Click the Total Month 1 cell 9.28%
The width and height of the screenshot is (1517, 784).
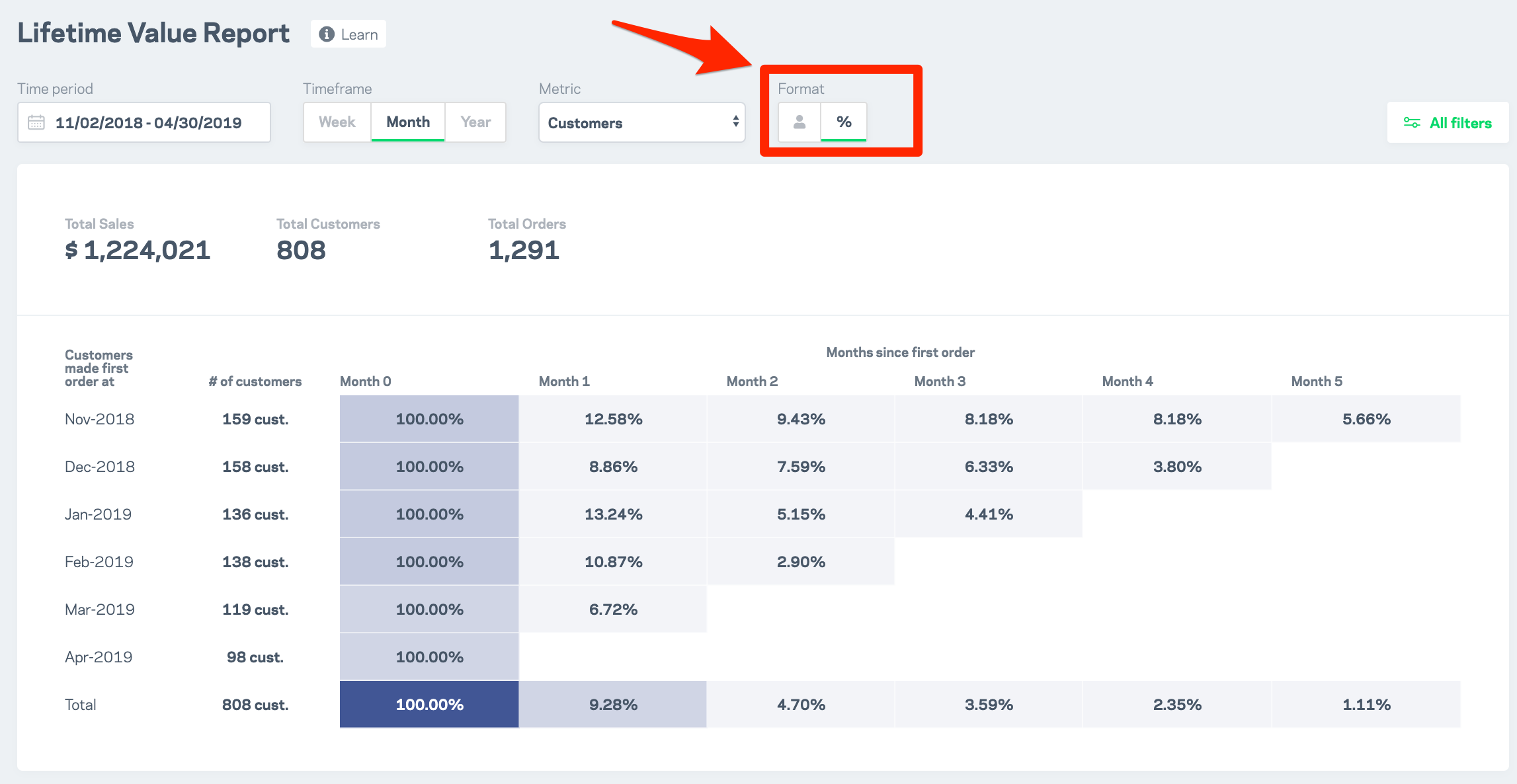click(613, 705)
